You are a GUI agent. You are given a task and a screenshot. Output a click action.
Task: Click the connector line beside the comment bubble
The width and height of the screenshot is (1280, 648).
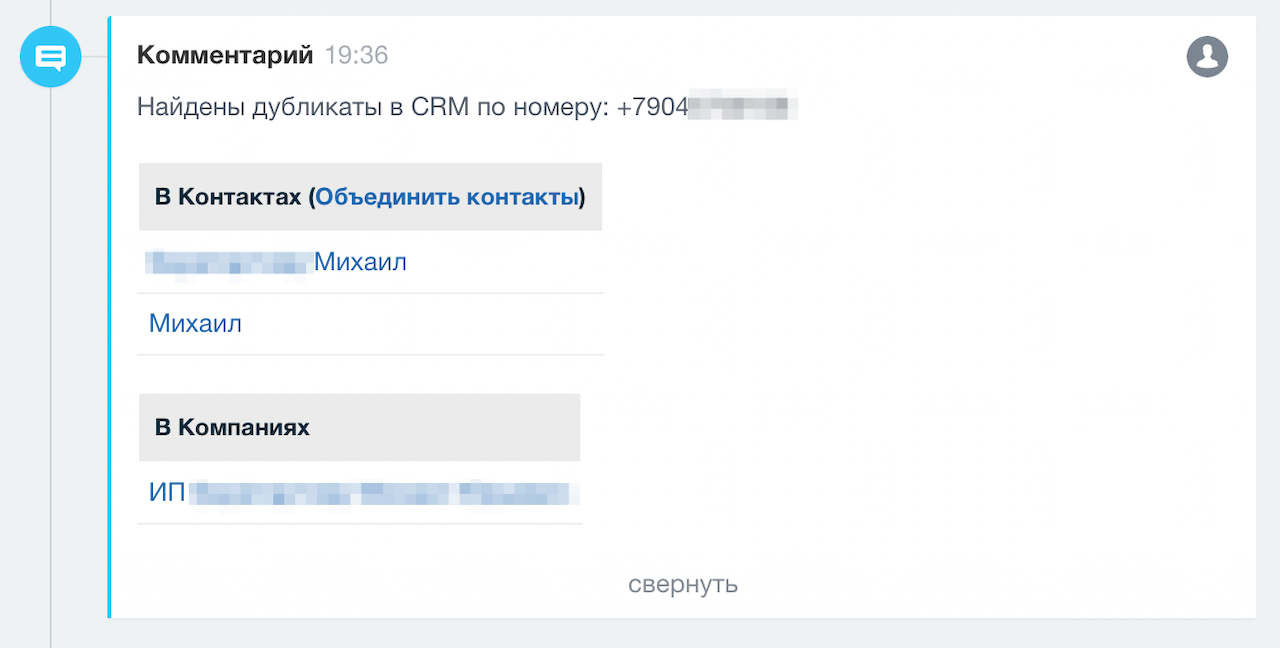pos(94,57)
